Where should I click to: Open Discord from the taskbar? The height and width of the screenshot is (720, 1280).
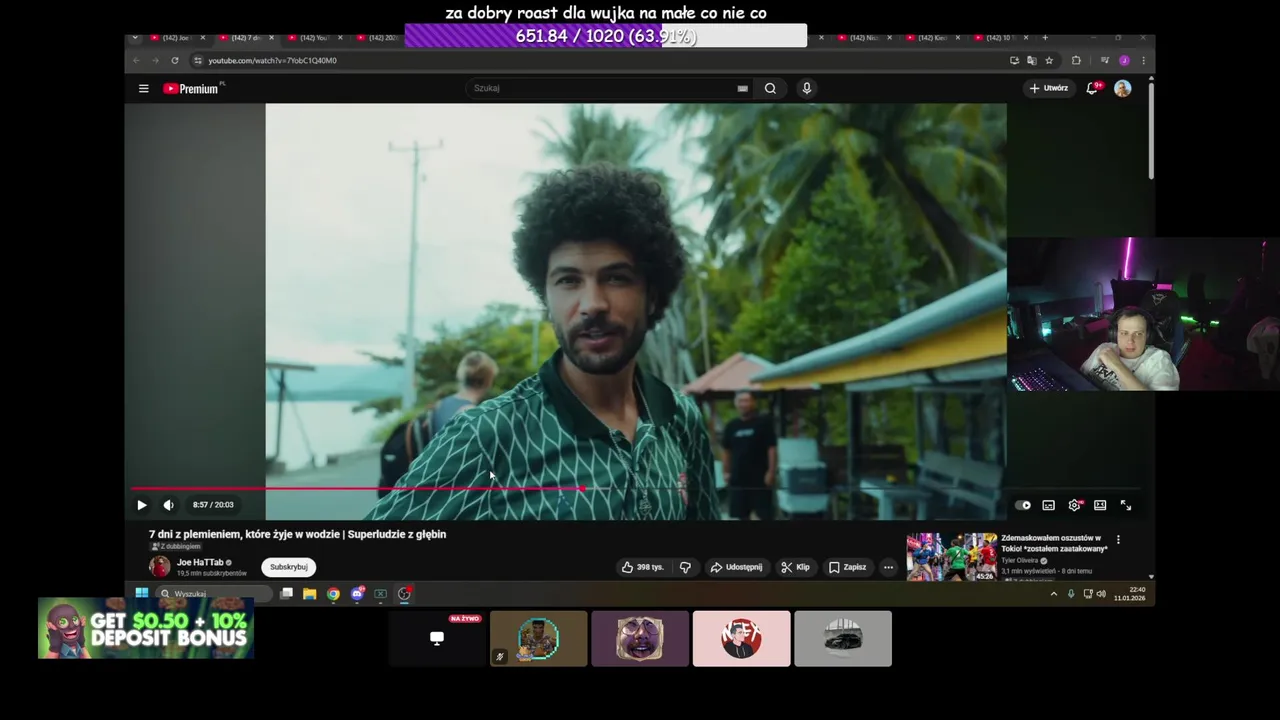pos(357,593)
